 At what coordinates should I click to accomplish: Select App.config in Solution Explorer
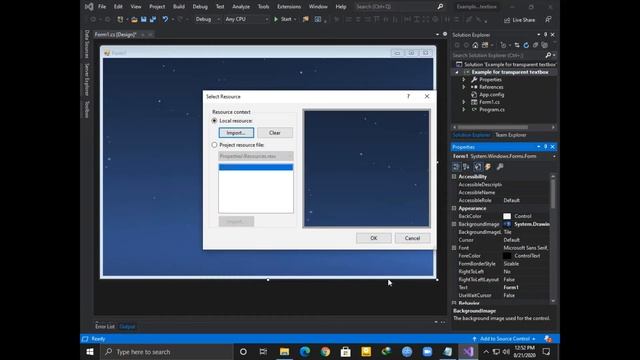point(491,95)
